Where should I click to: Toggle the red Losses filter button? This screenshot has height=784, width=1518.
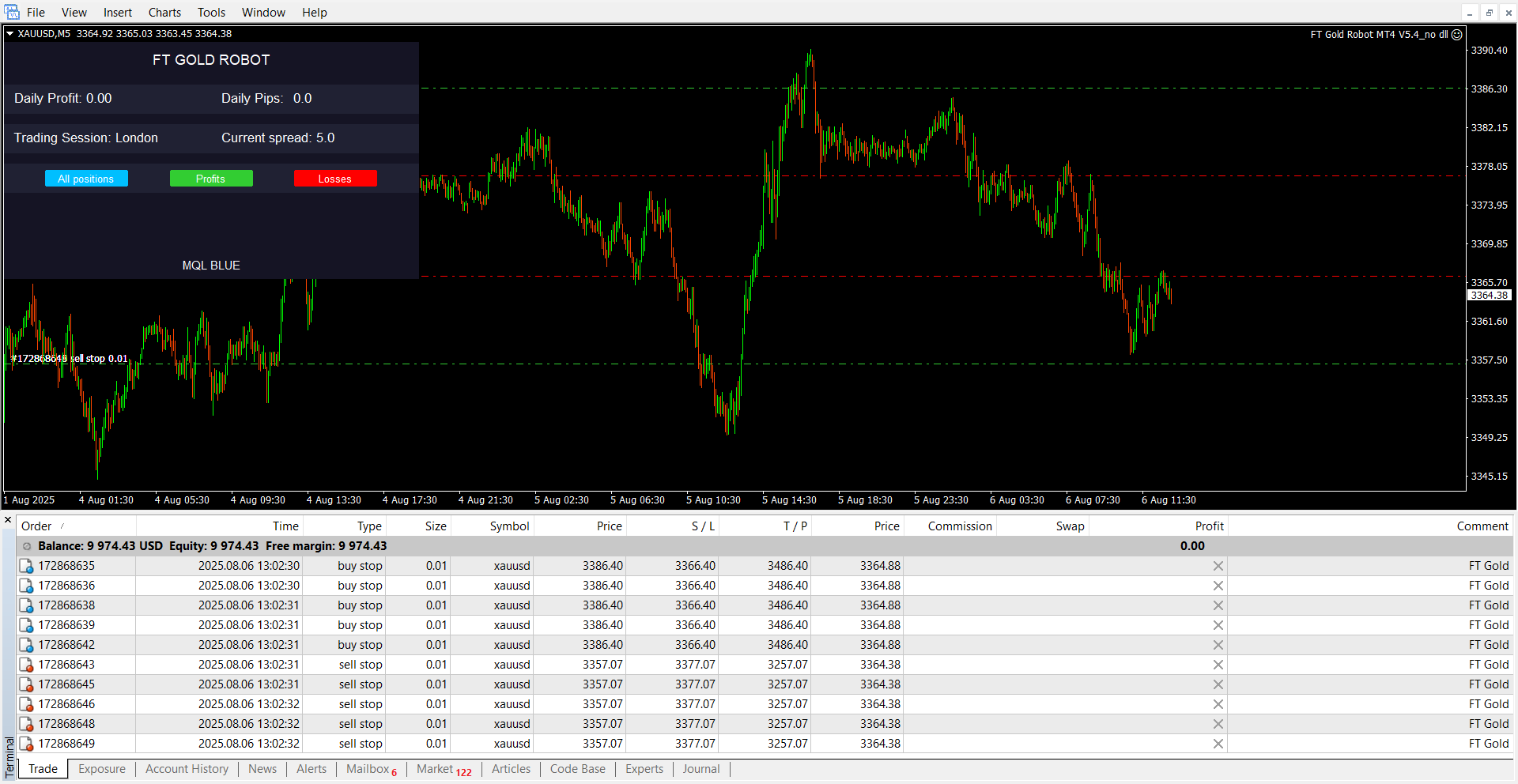coord(335,179)
